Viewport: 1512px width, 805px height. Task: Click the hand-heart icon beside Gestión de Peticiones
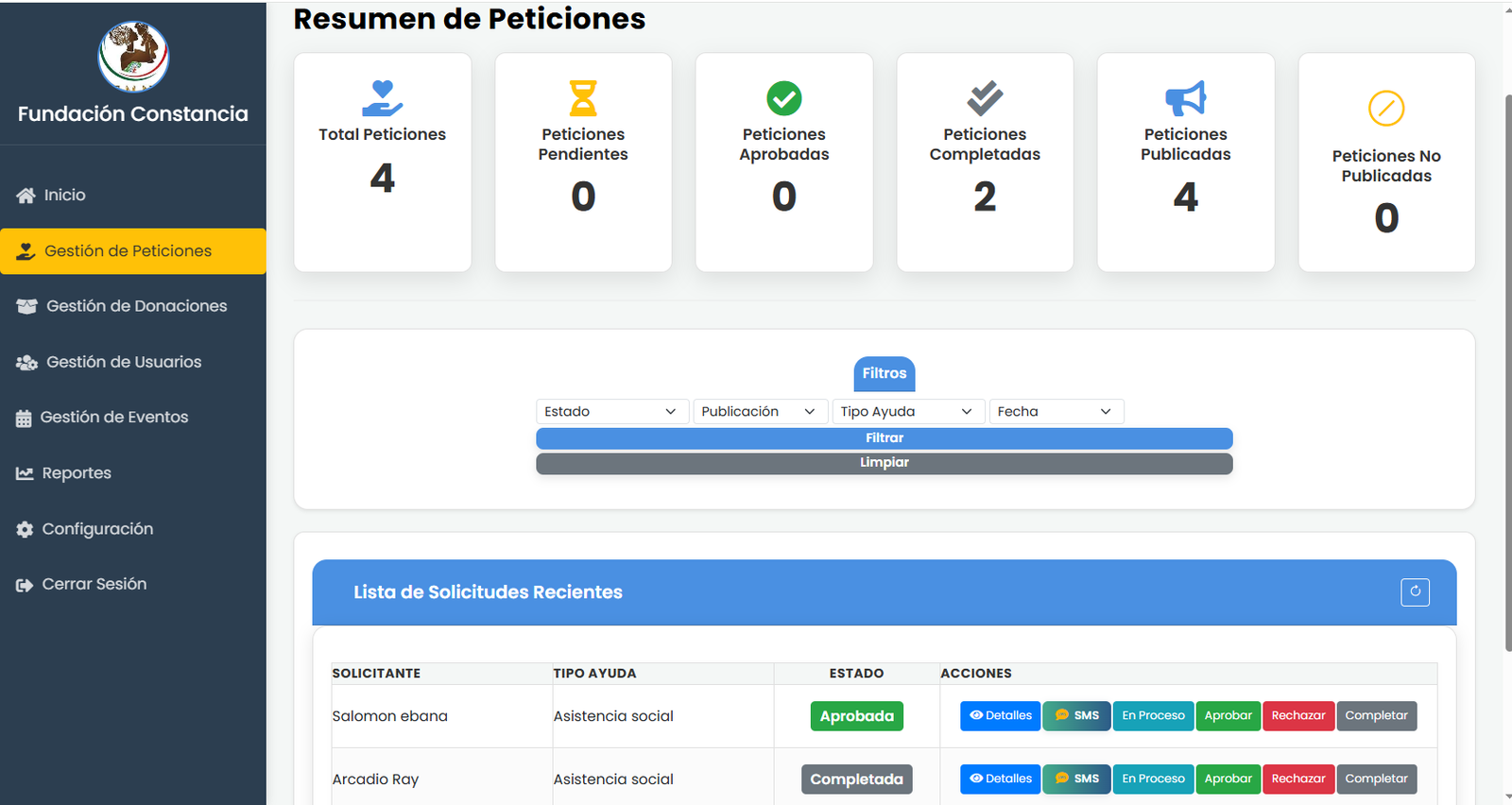coord(26,251)
